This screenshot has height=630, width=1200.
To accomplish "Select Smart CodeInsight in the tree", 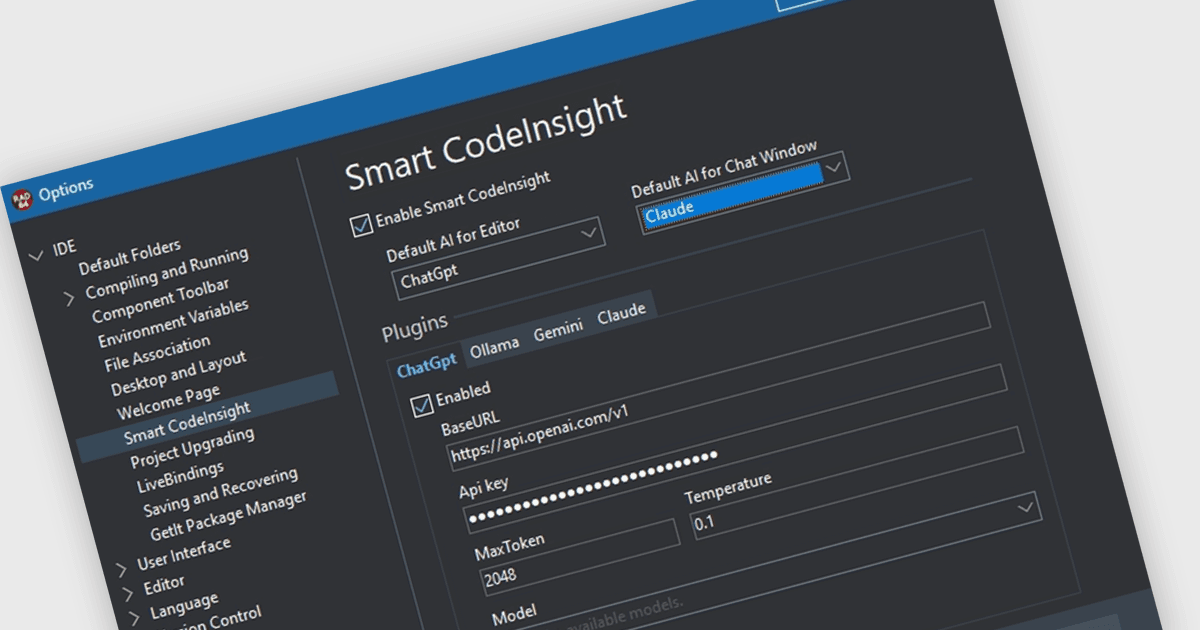I will coord(187,422).
